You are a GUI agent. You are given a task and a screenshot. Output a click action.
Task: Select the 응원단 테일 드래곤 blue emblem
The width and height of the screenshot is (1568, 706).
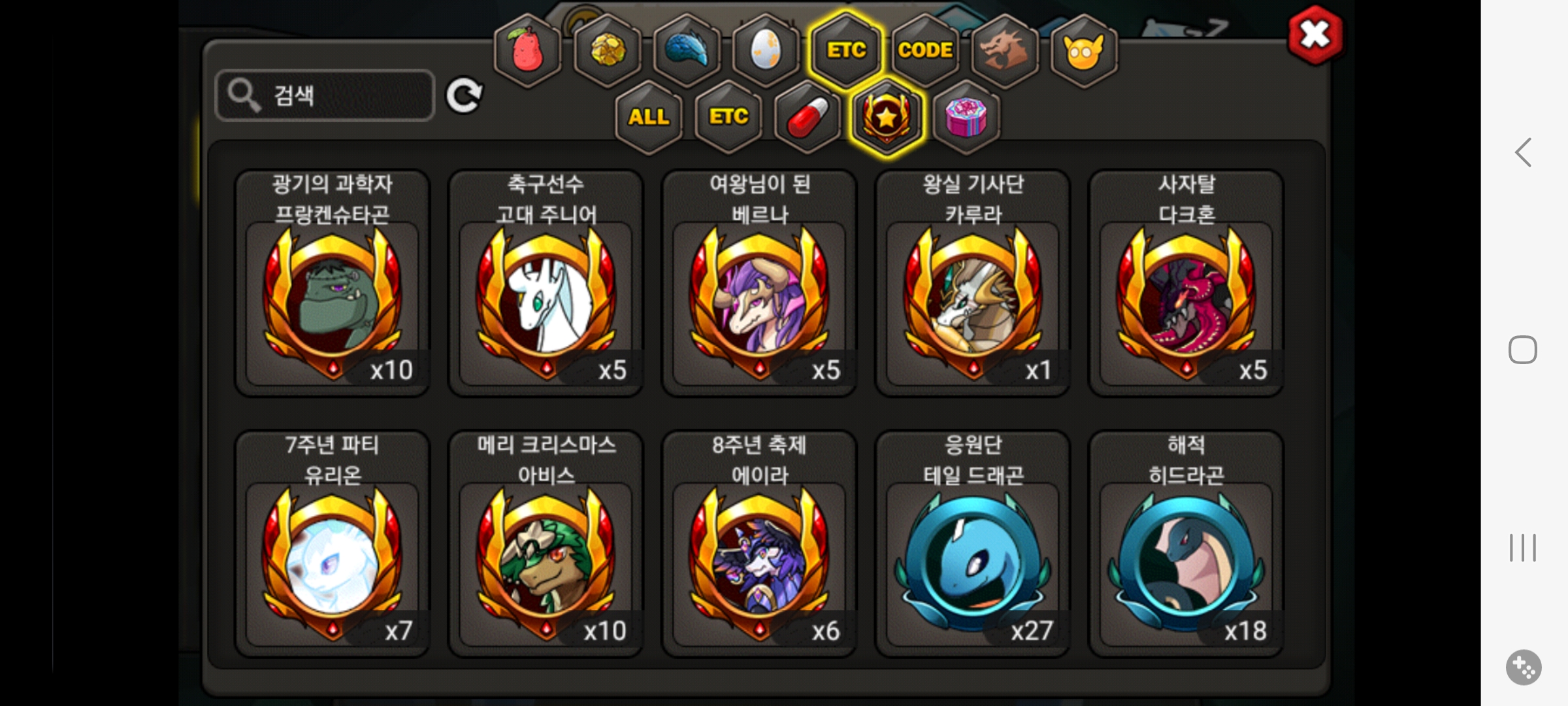tap(973, 543)
